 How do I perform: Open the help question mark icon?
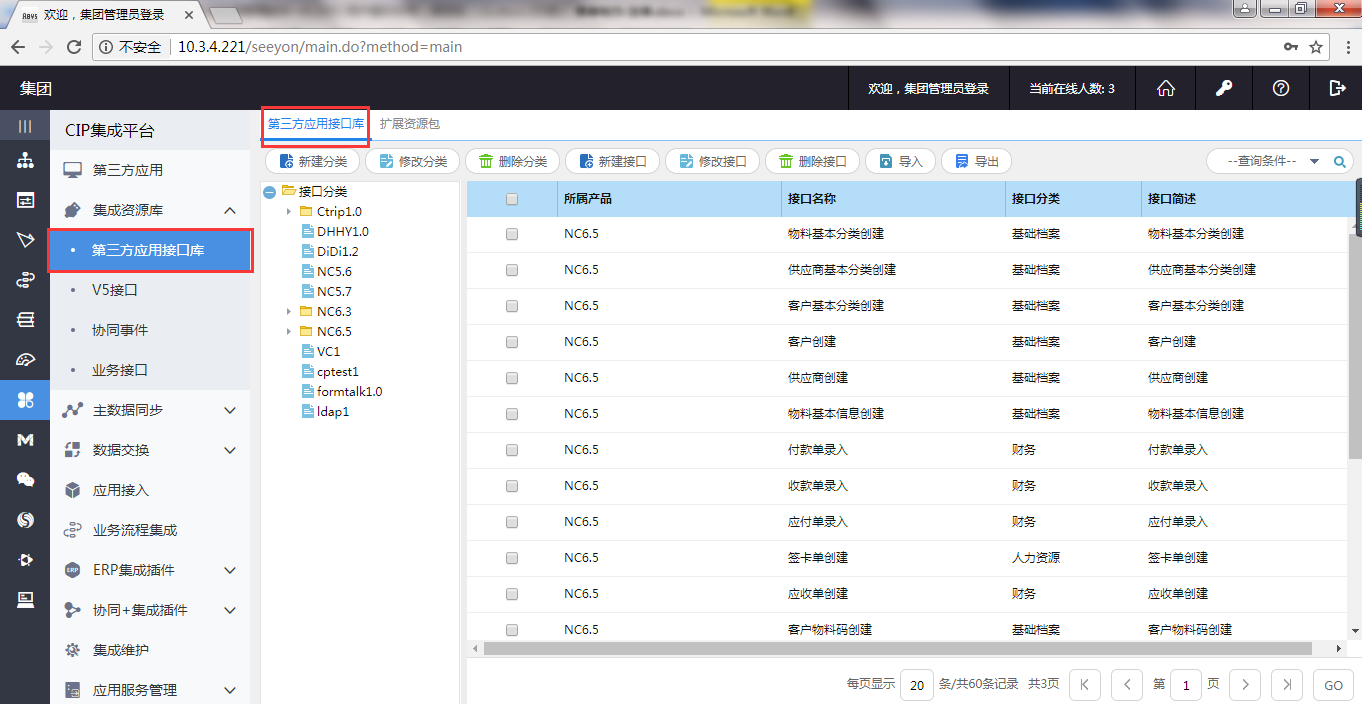1280,88
